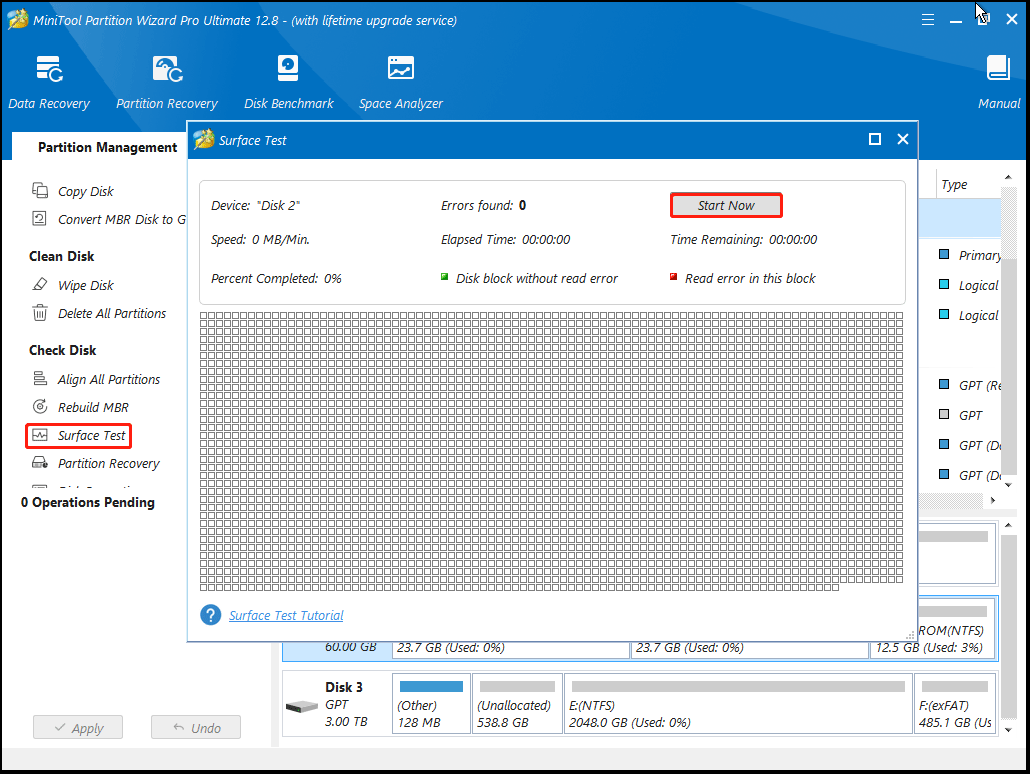The image size is (1030, 774).
Task: Choose Rebuild MBR option
Action: [93, 407]
